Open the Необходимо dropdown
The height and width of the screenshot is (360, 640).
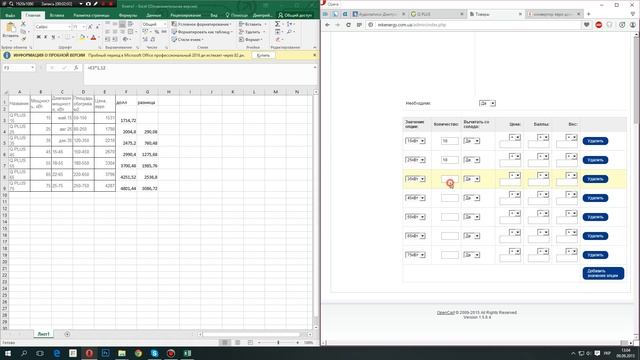(x=487, y=103)
